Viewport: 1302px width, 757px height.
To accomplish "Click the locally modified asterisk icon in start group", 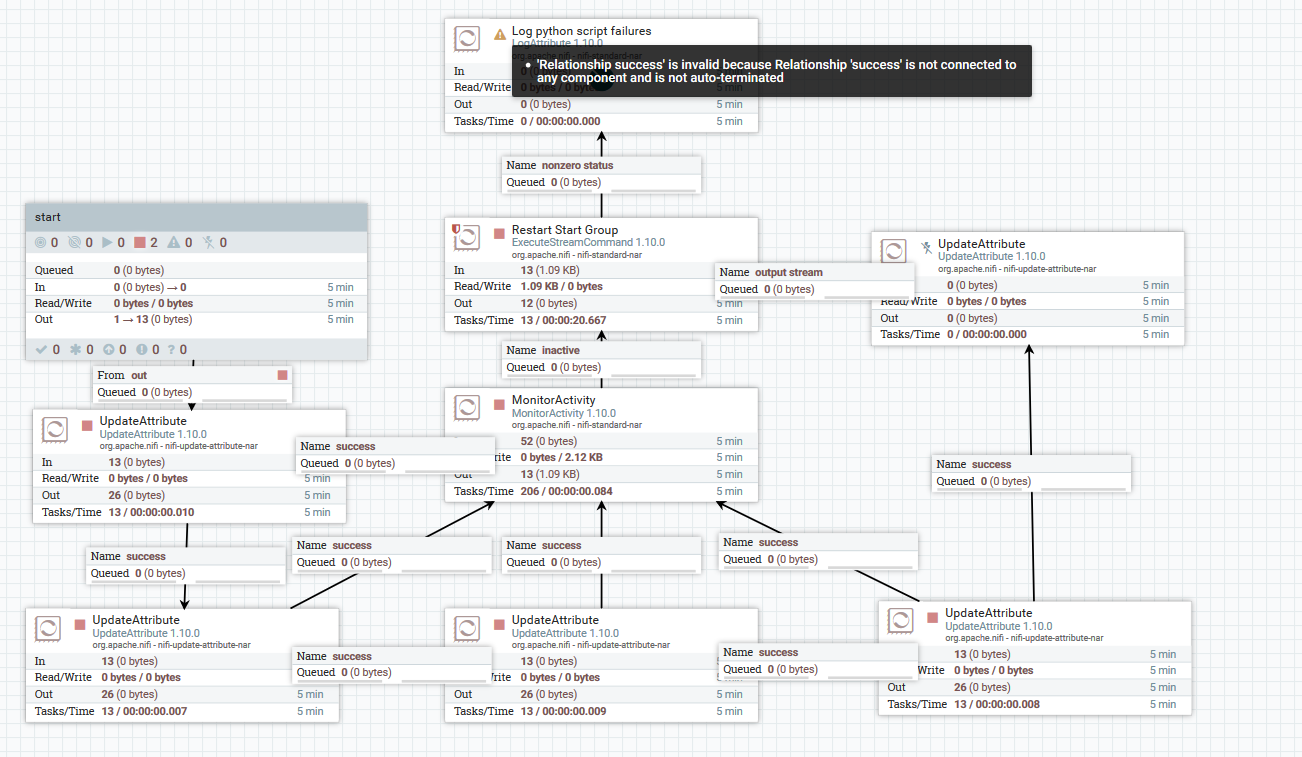I will tap(75, 349).
